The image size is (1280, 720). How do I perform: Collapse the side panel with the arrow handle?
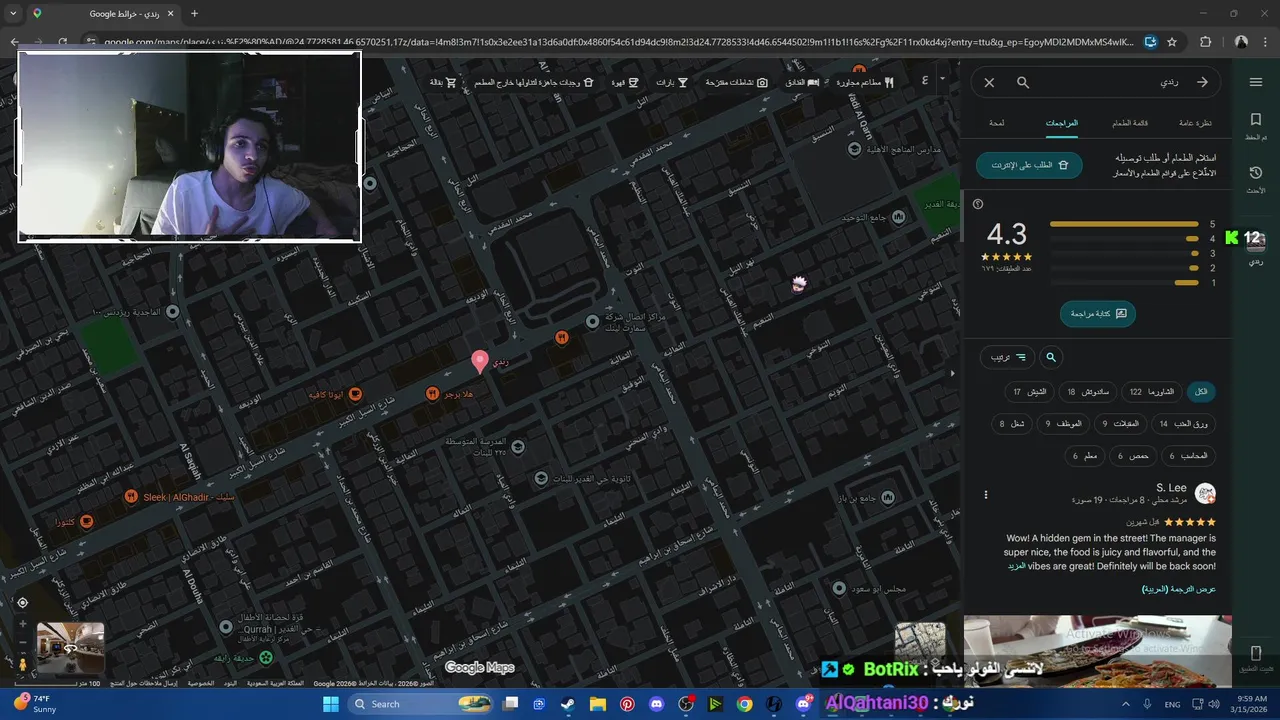coord(952,373)
